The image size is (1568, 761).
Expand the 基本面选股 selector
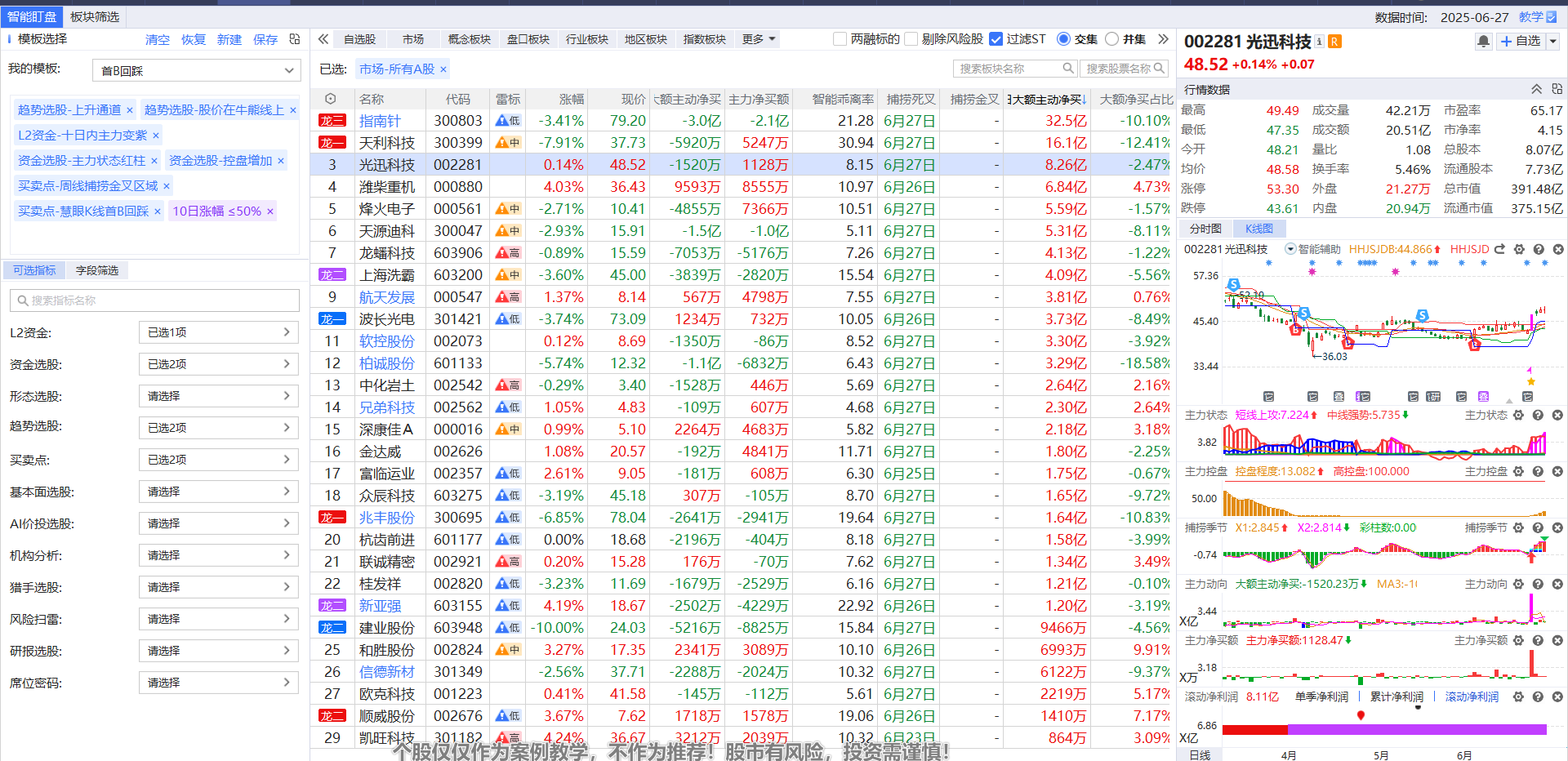(x=219, y=492)
